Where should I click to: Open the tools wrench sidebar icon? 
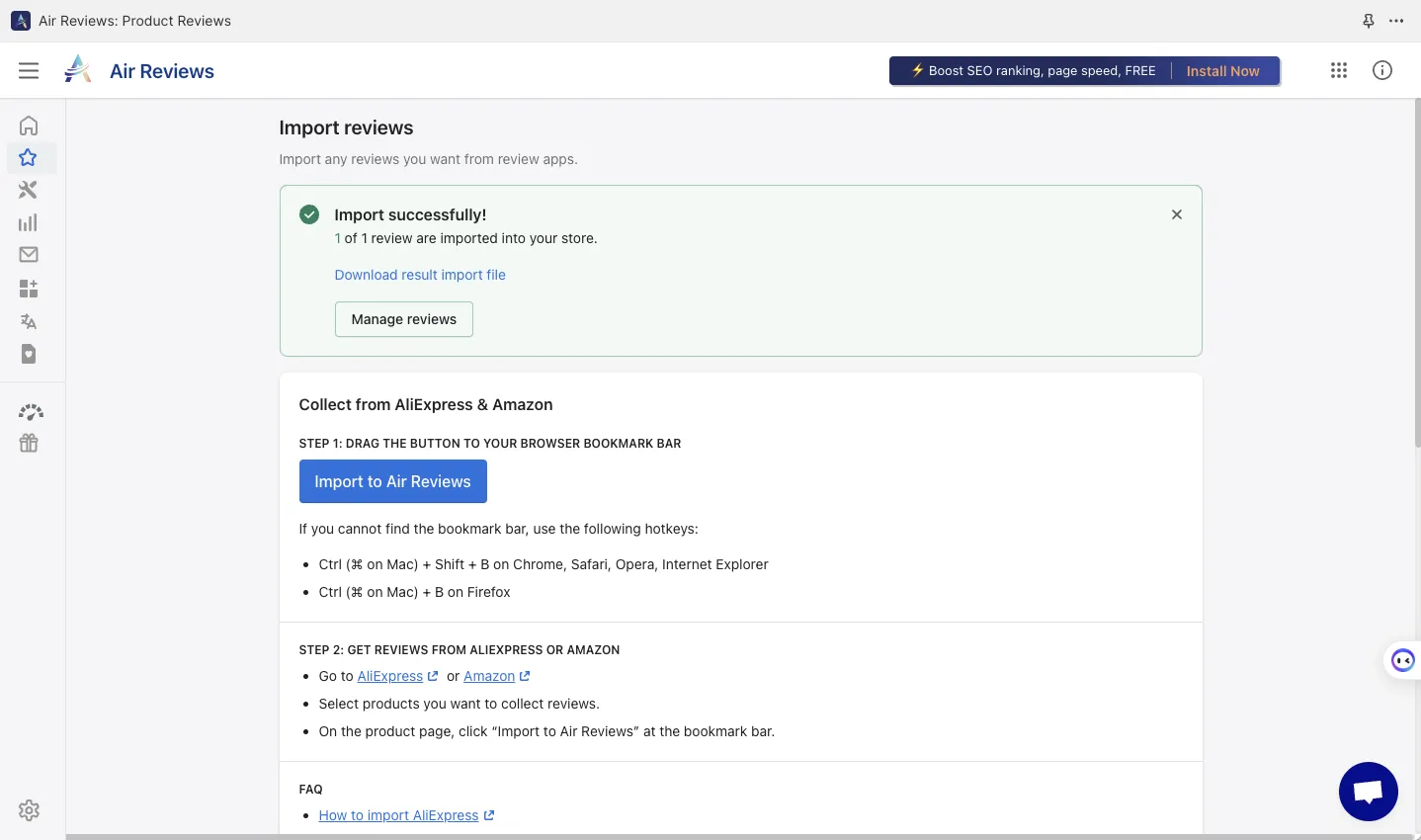click(x=29, y=190)
